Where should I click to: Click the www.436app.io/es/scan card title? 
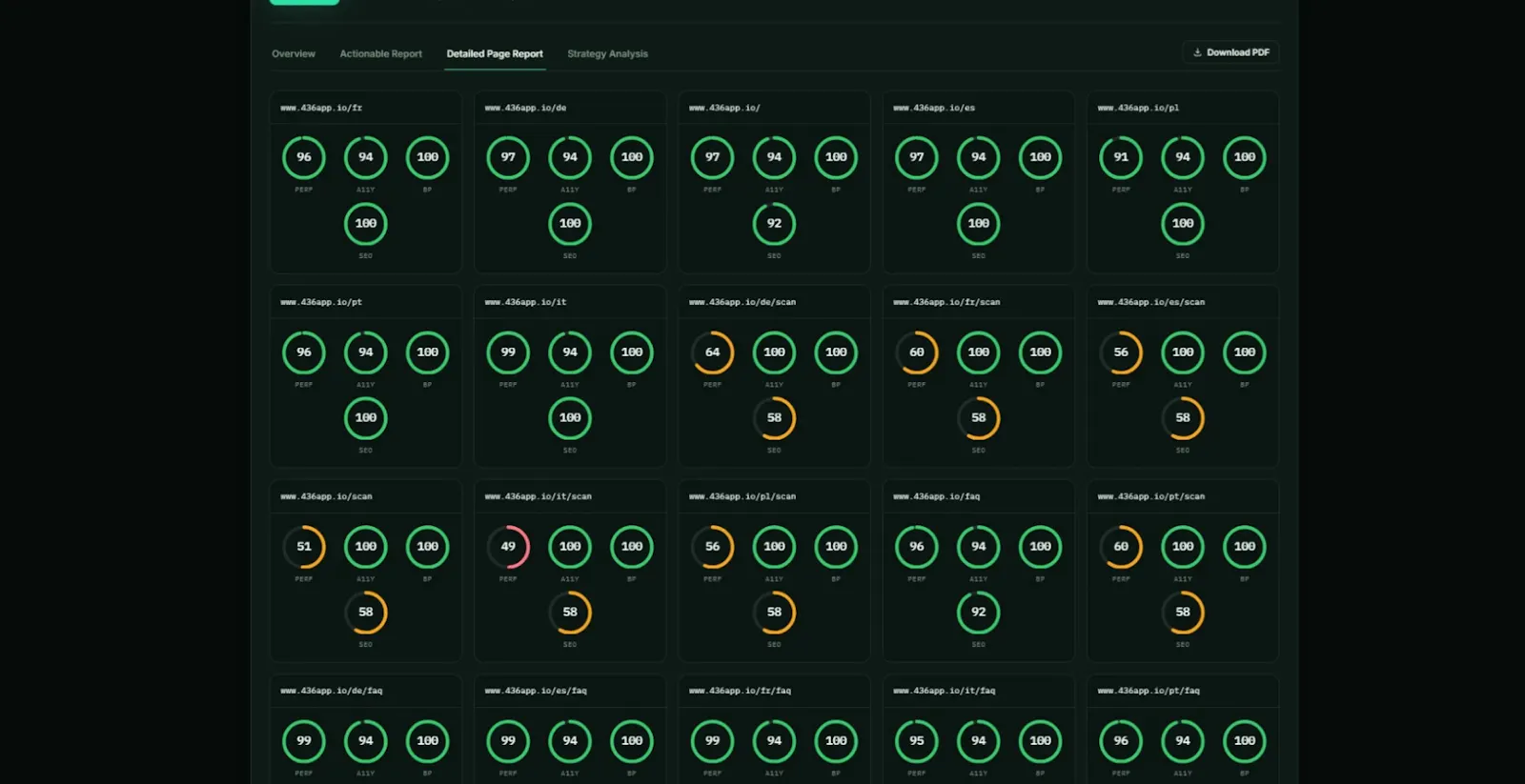point(1150,302)
